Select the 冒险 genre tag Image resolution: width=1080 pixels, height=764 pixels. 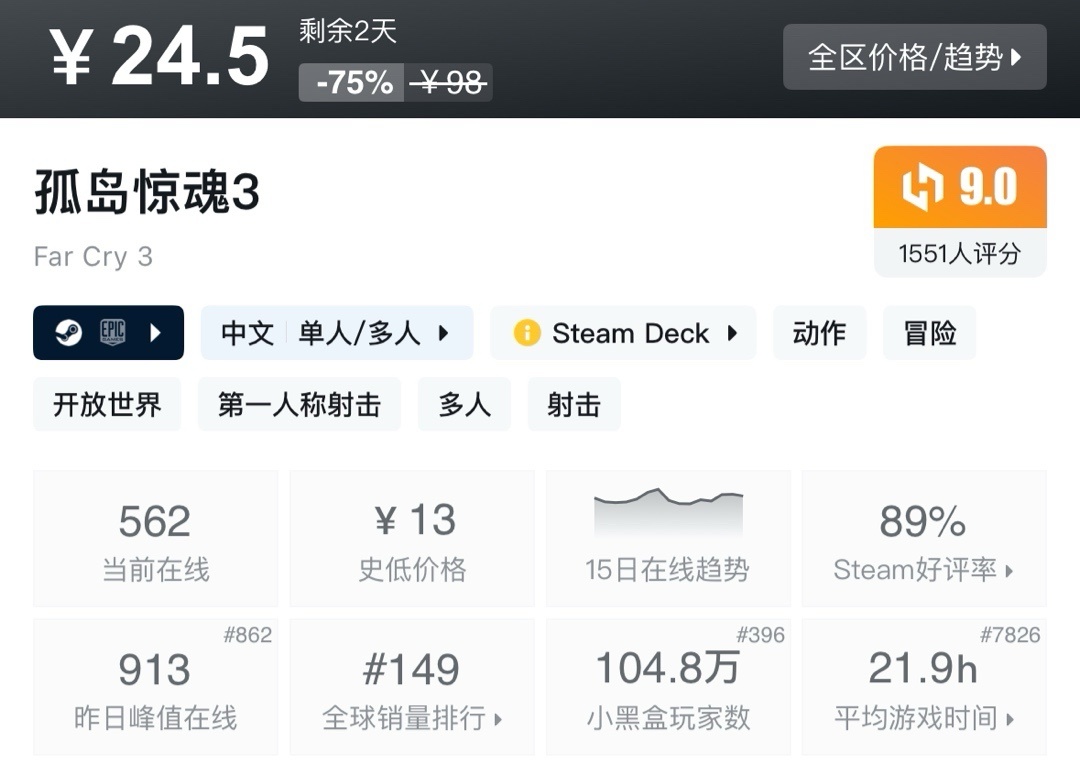(929, 333)
